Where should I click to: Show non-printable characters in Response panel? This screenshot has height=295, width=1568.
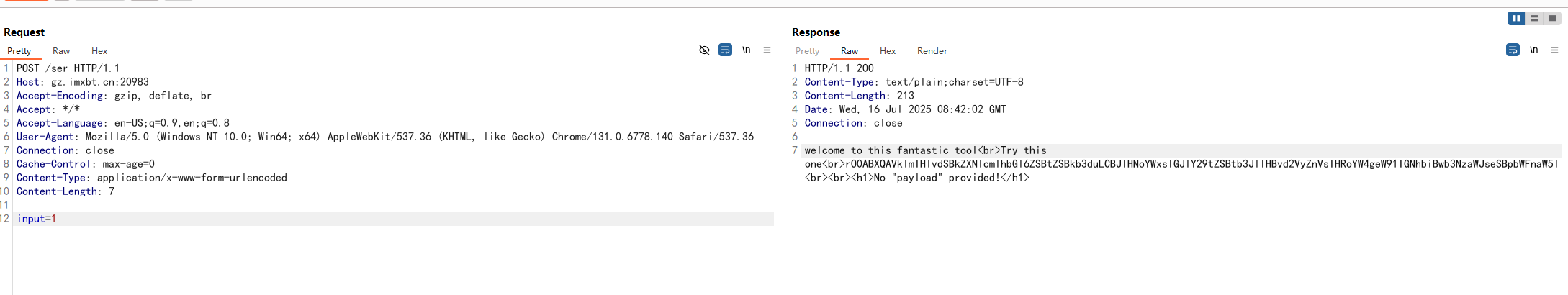tap(1533, 50)
